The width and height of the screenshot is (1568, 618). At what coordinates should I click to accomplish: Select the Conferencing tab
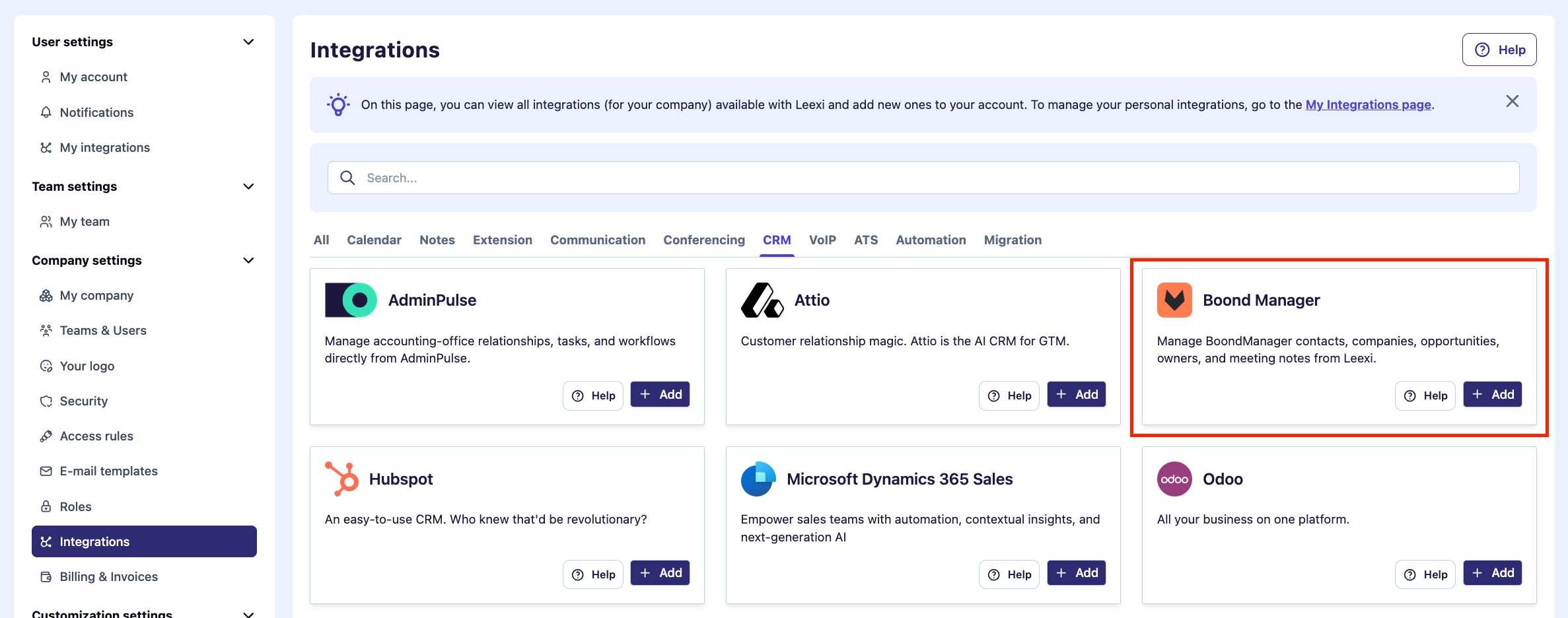(704, 240)
